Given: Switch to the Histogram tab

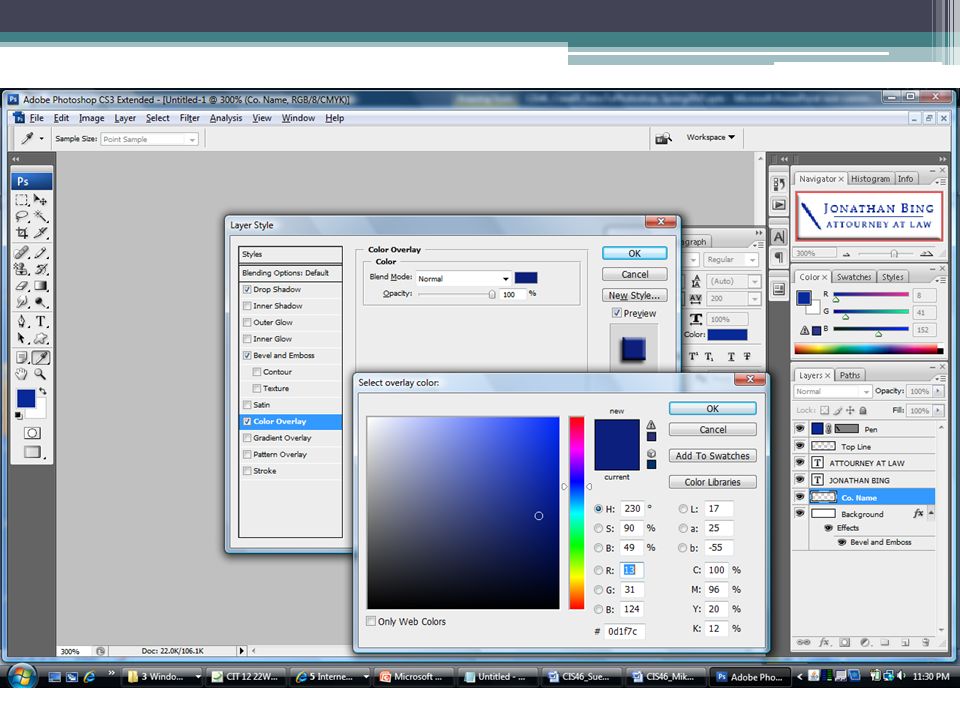Looking at the screenshot, I should (x=870, y=179).
